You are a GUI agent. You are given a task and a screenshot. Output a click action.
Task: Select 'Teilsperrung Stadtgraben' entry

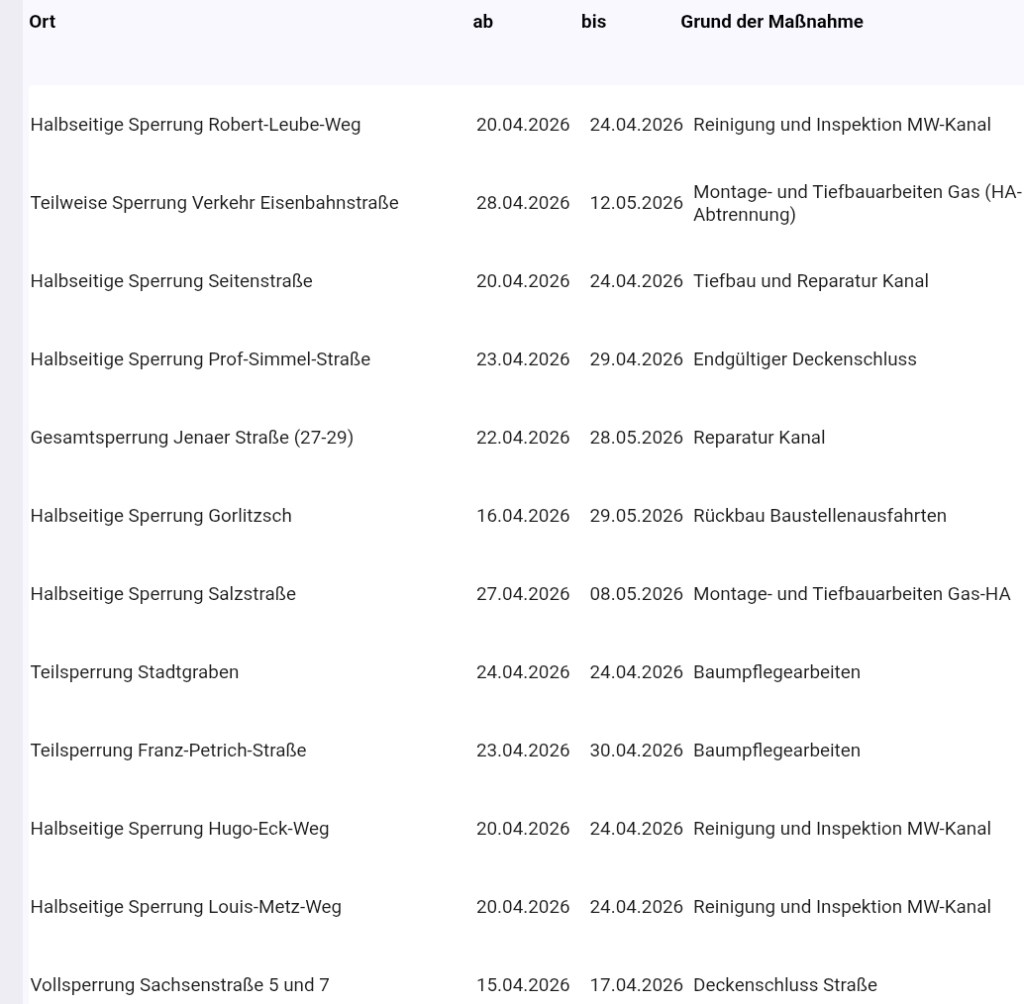(134, 672)
